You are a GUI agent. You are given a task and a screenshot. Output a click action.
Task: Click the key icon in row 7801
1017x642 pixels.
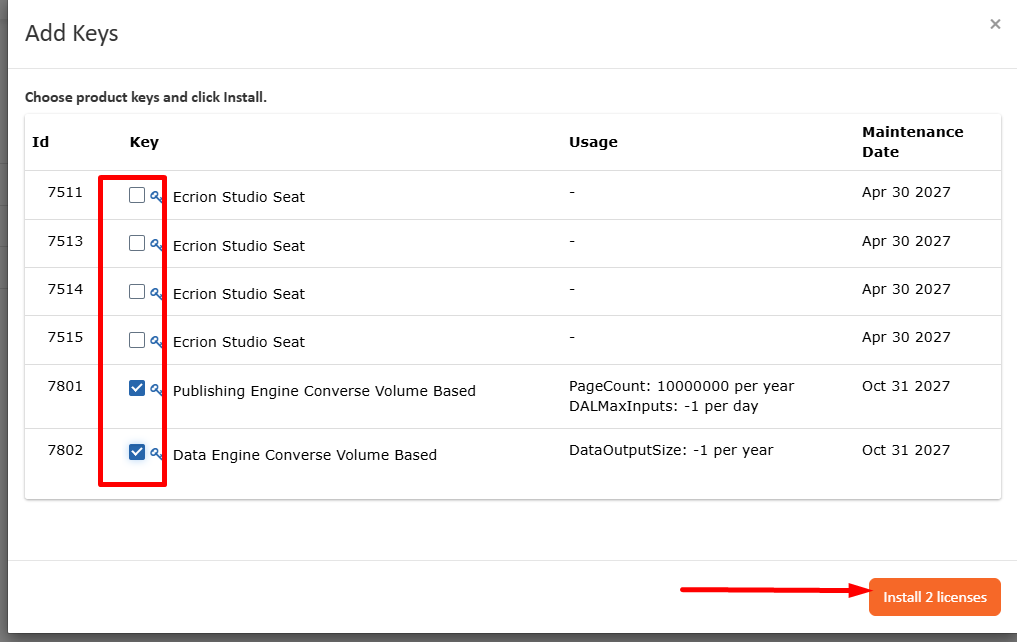pyautogui.click(x=156, y=390)
